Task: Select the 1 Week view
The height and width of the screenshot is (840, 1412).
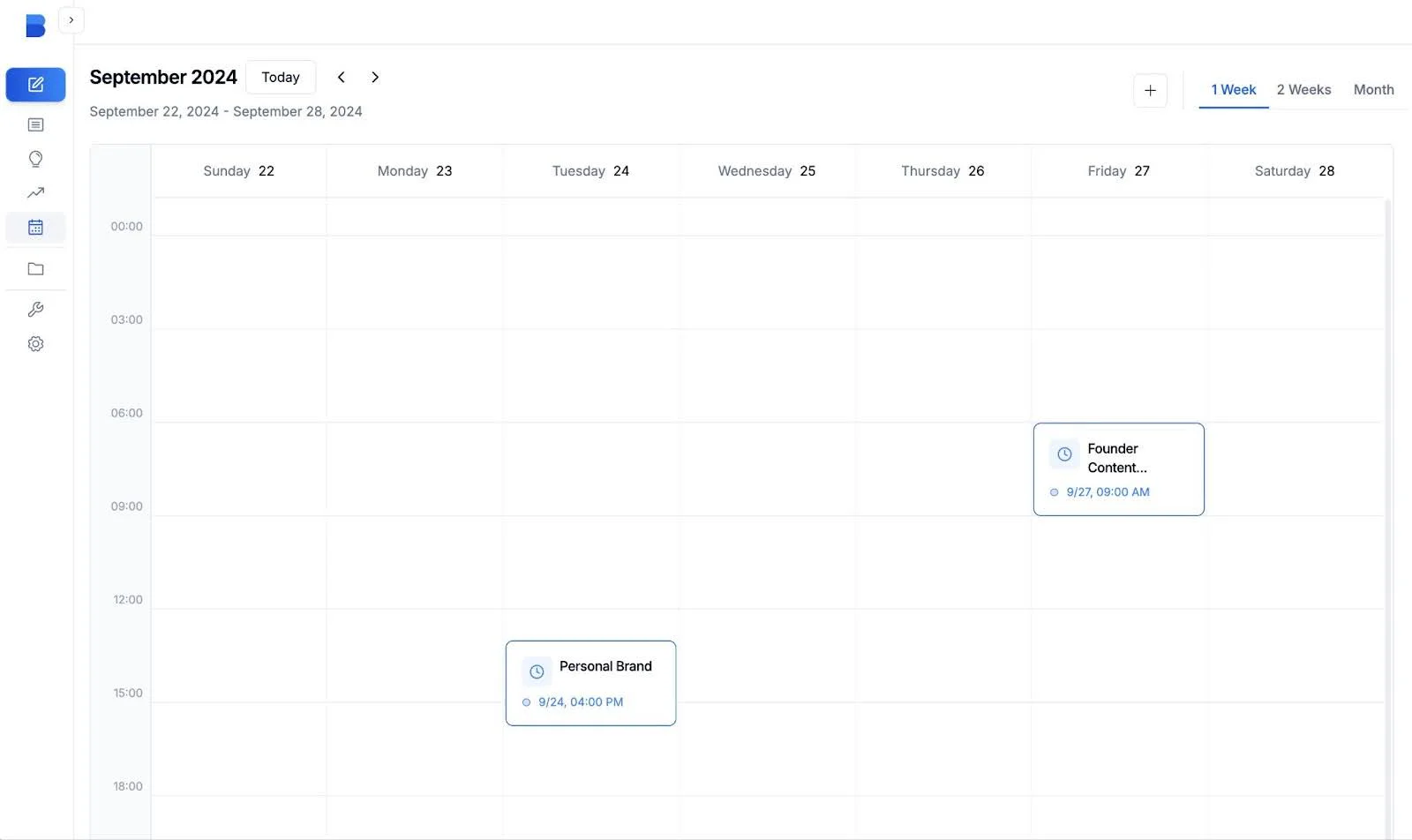Action: click(x=1233, y=89)
